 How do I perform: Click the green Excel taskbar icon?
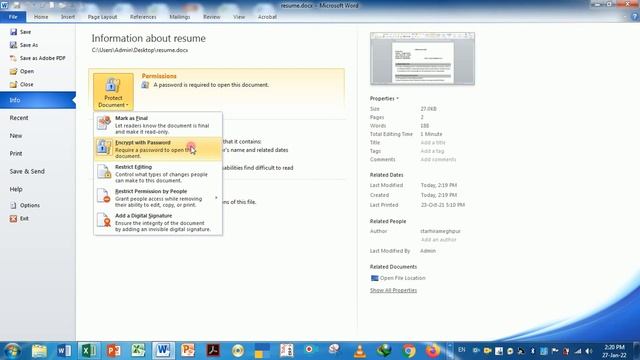pos(89,351)
